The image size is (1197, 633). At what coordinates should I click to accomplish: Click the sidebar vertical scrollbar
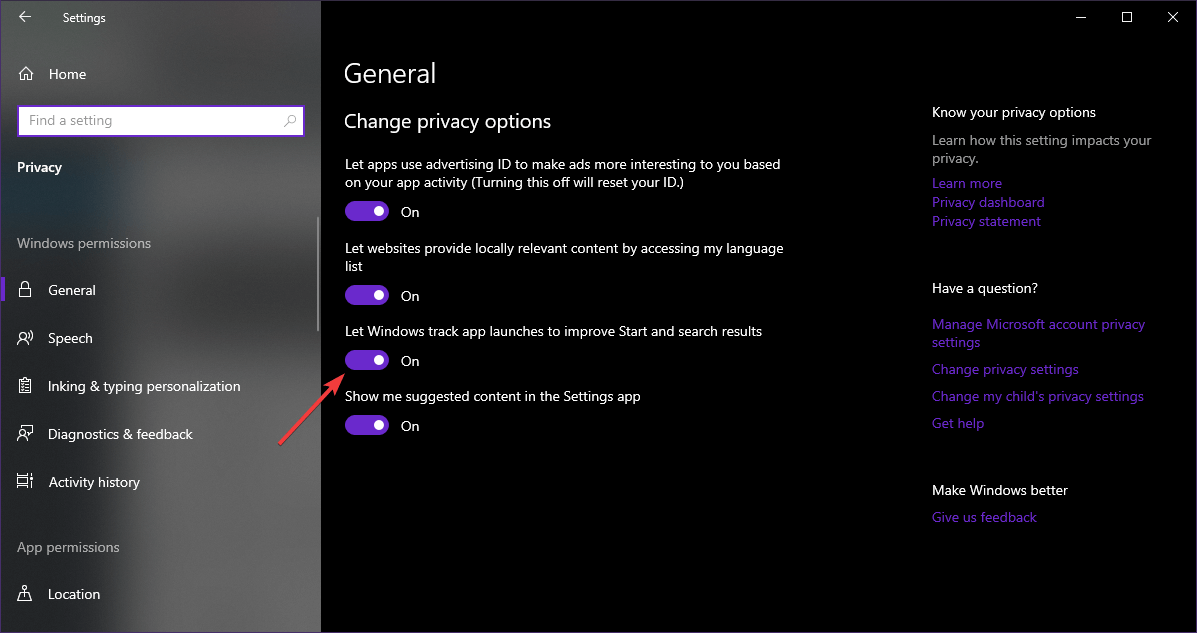tap(318, 273)
